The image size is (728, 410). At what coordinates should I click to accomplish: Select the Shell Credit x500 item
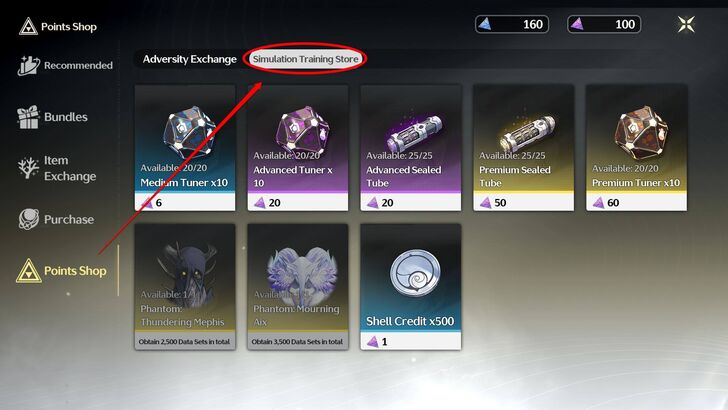click(x=411, y=287)
